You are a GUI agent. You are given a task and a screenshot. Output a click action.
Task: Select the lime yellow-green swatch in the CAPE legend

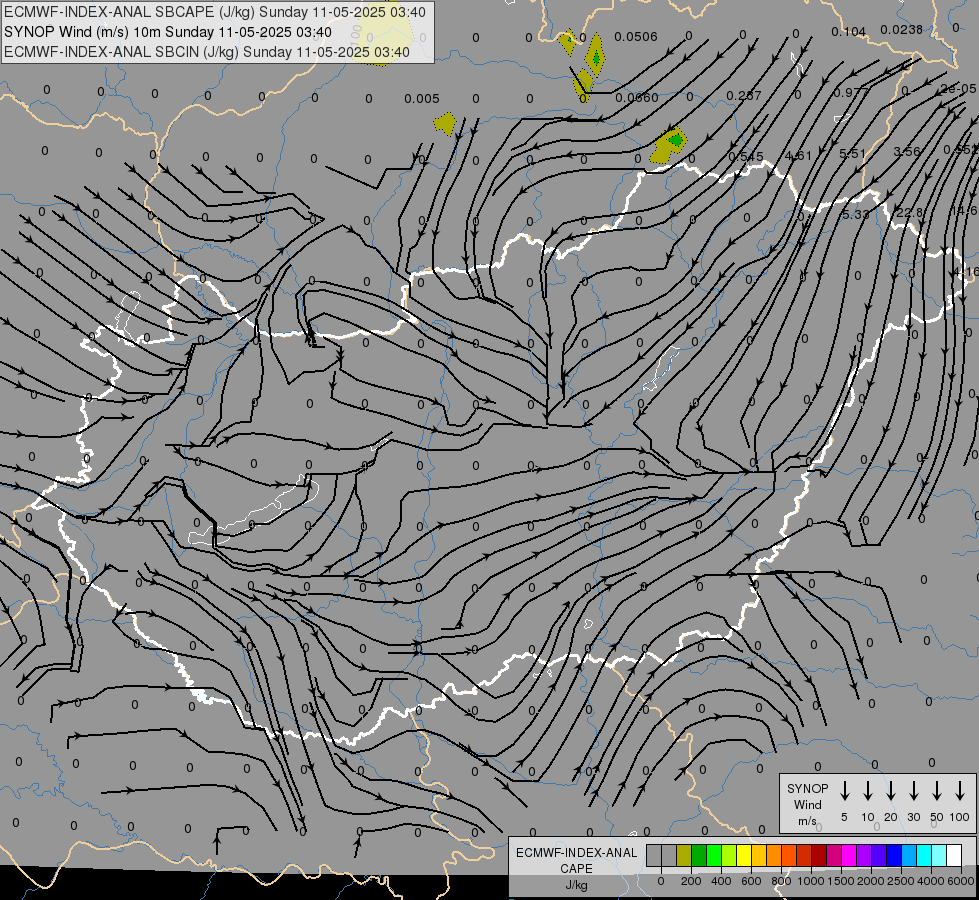pos(729,856)
